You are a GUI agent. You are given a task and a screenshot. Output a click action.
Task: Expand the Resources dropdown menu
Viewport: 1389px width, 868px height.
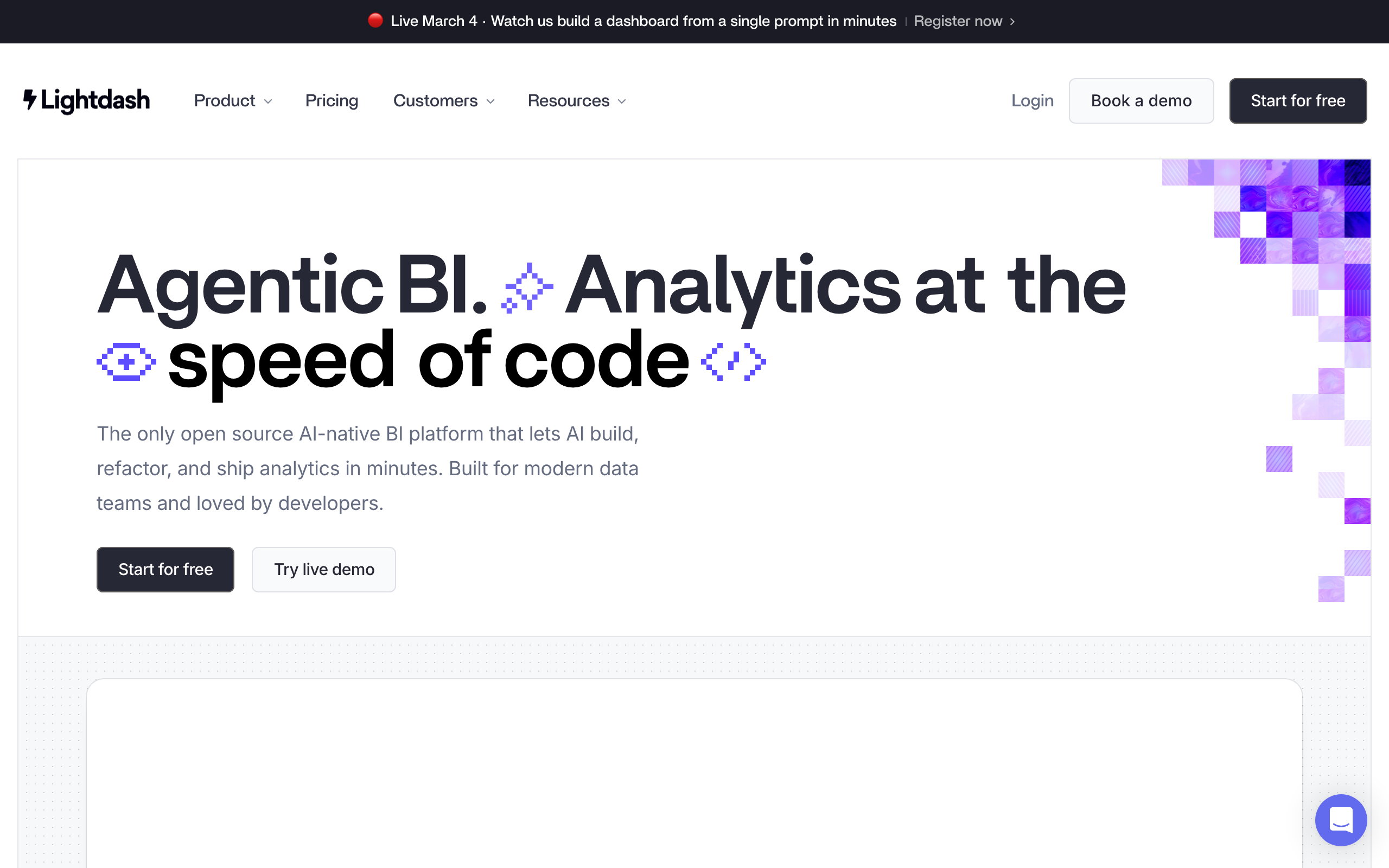point(576,100)
